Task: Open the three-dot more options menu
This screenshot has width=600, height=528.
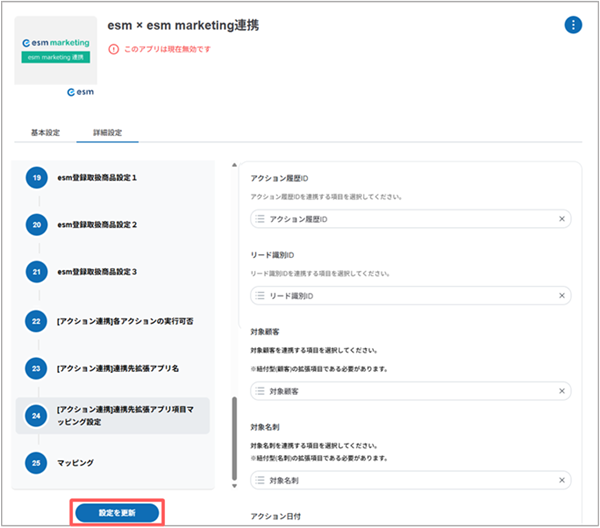Action: point(573,25)
